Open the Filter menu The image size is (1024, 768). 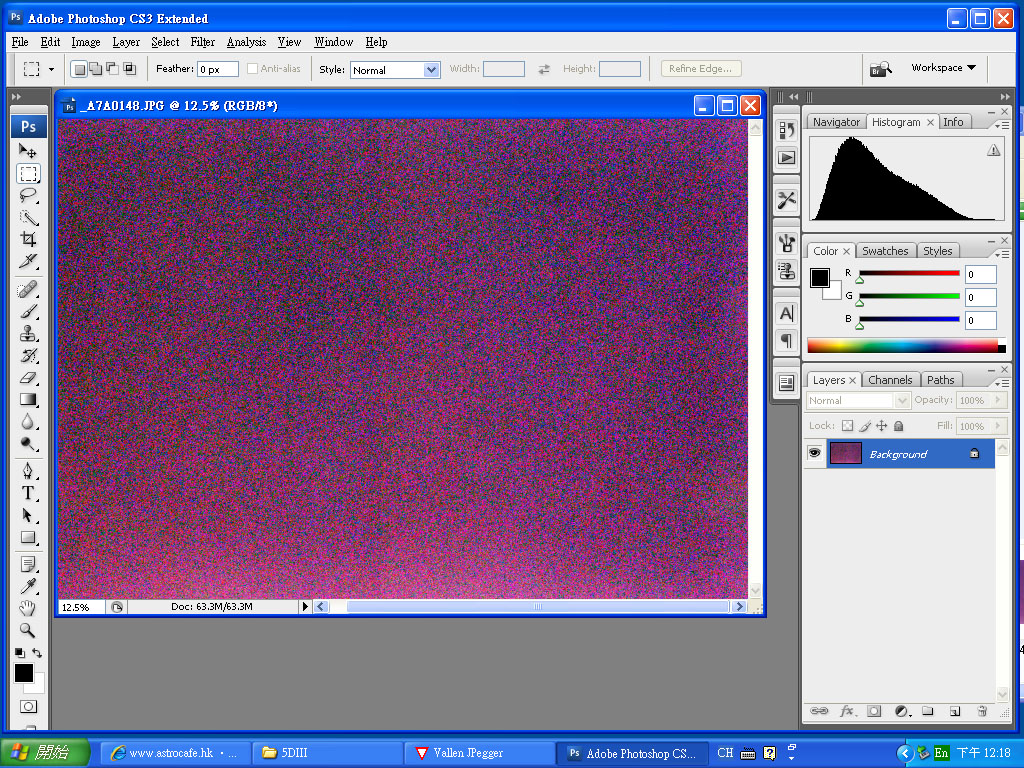coord(203,42)
